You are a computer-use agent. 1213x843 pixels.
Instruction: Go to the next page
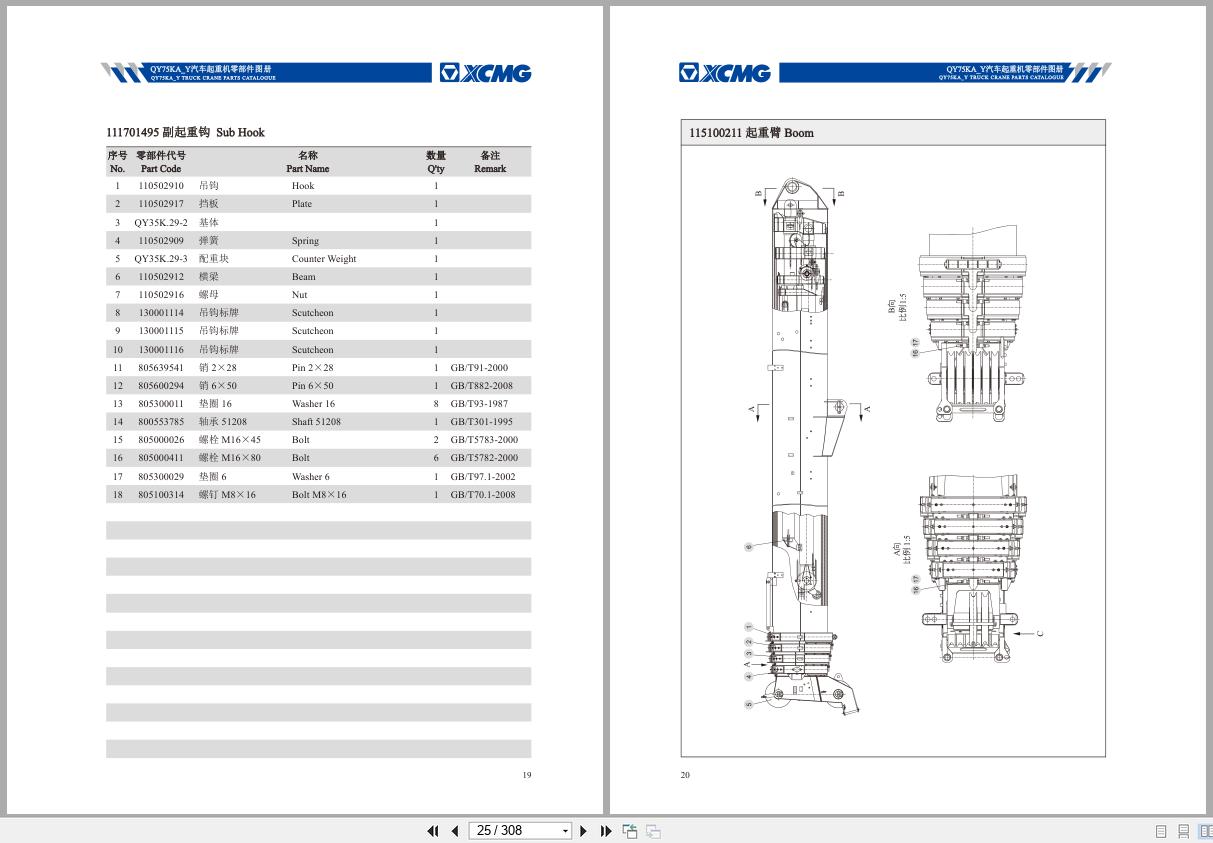click(584, 831)
